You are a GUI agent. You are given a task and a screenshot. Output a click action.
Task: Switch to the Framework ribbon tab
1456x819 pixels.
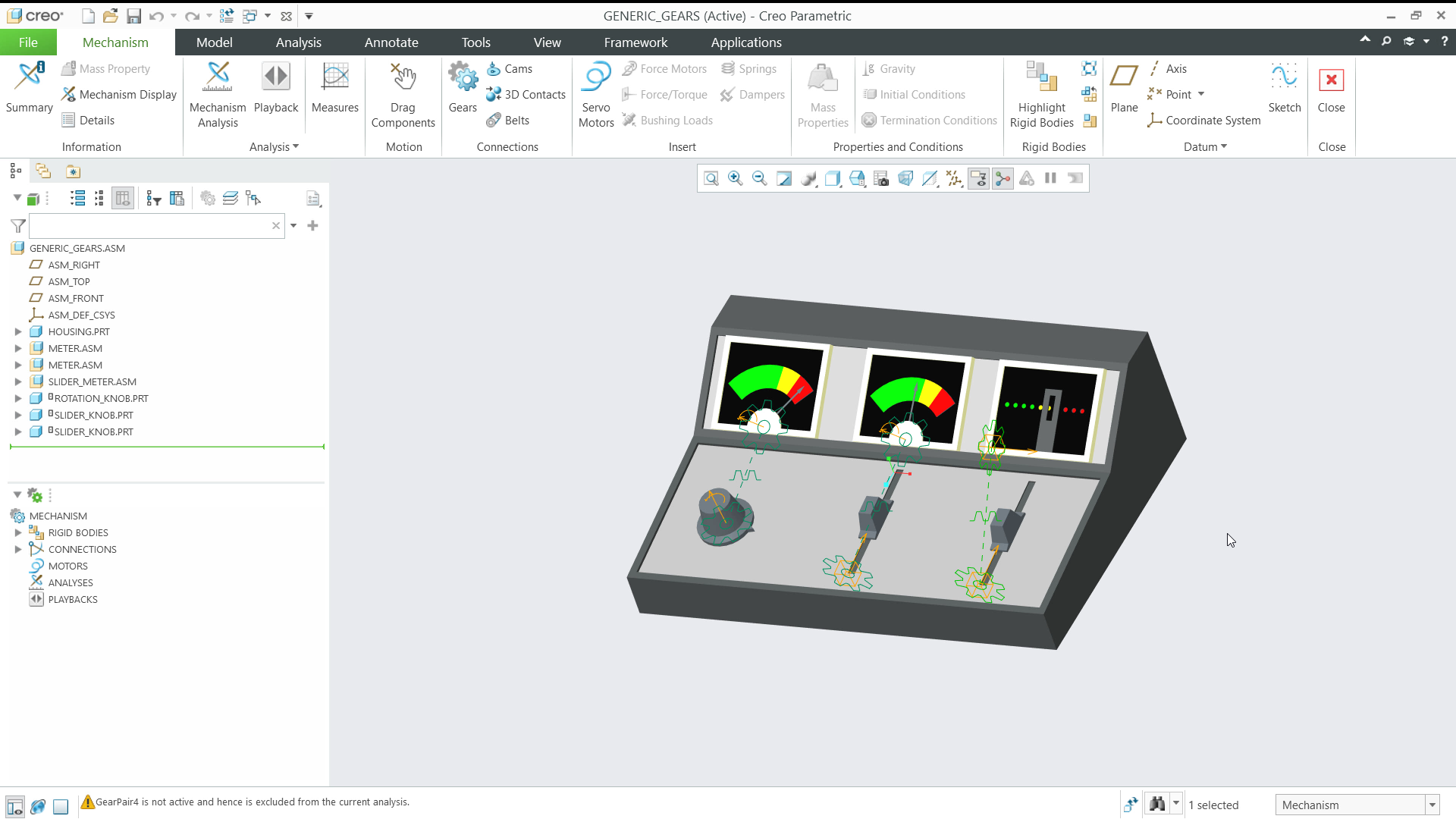635,42
